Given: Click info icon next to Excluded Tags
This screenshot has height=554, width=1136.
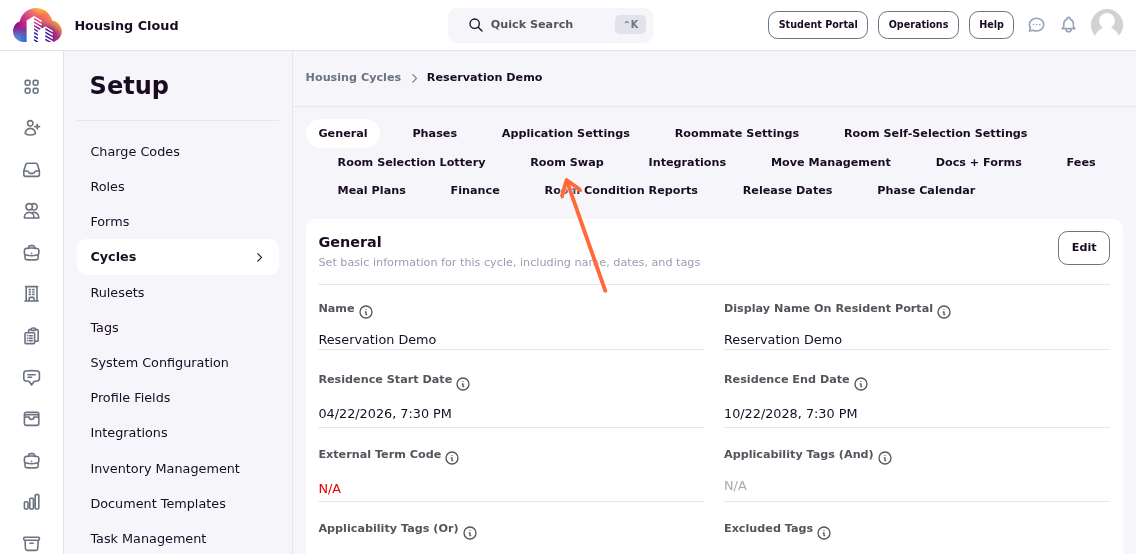Looking at the screenshot, I should (824, 533).
